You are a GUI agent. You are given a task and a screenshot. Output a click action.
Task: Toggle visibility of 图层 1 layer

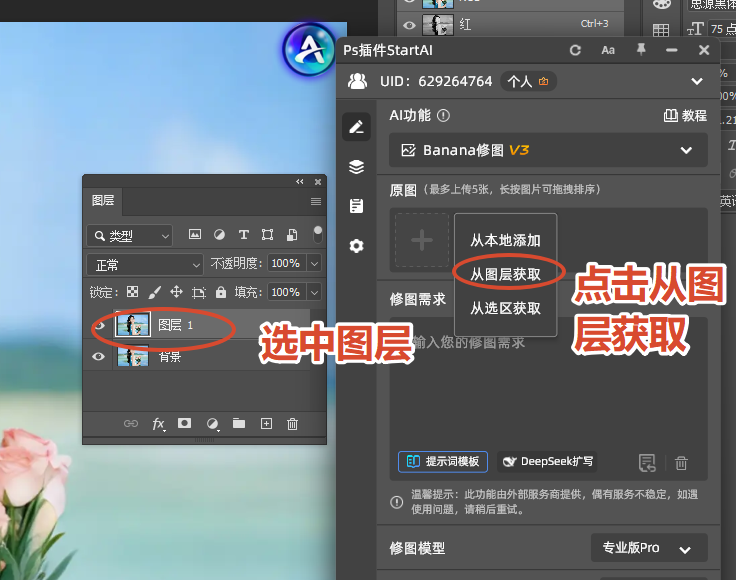coord(98,325)
